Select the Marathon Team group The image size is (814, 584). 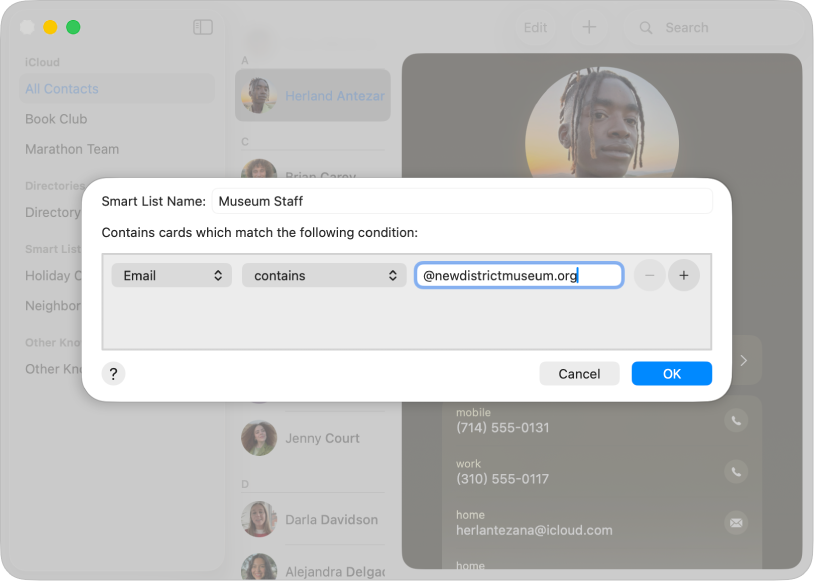click(x=72, y=149)
